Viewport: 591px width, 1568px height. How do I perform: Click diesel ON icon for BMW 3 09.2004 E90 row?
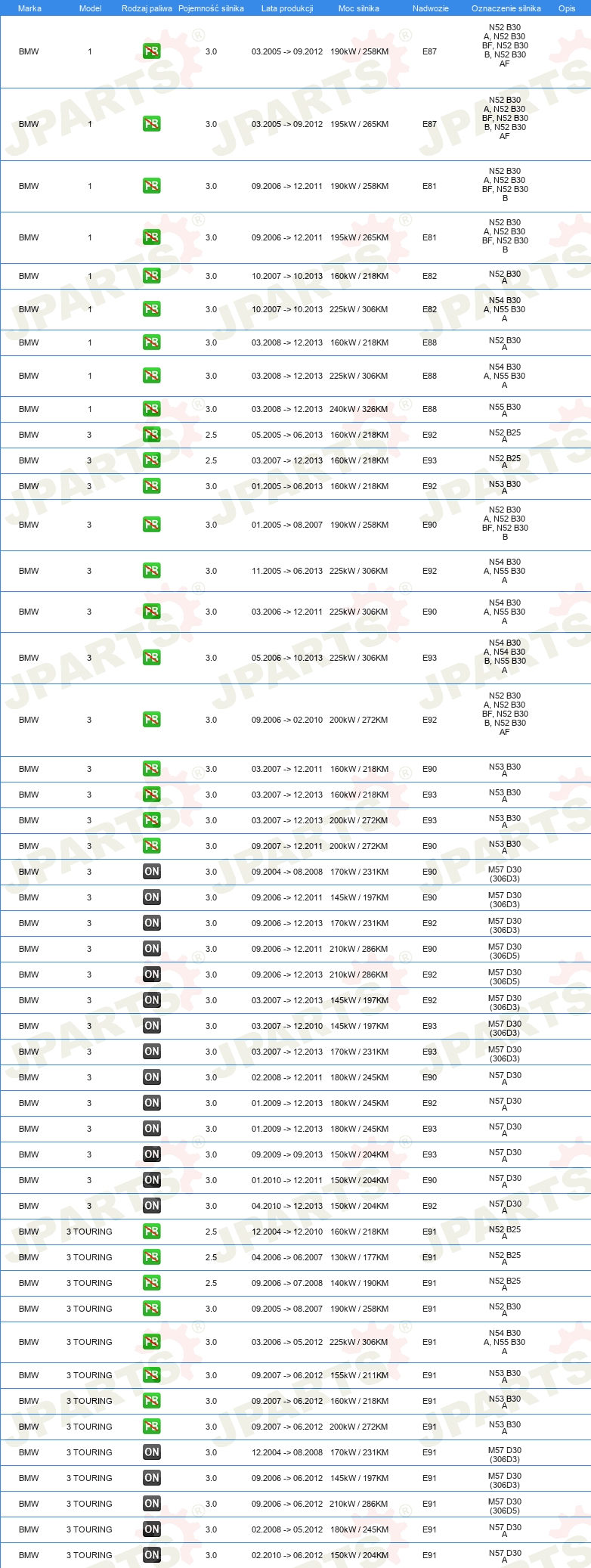[x=151, y=872]
